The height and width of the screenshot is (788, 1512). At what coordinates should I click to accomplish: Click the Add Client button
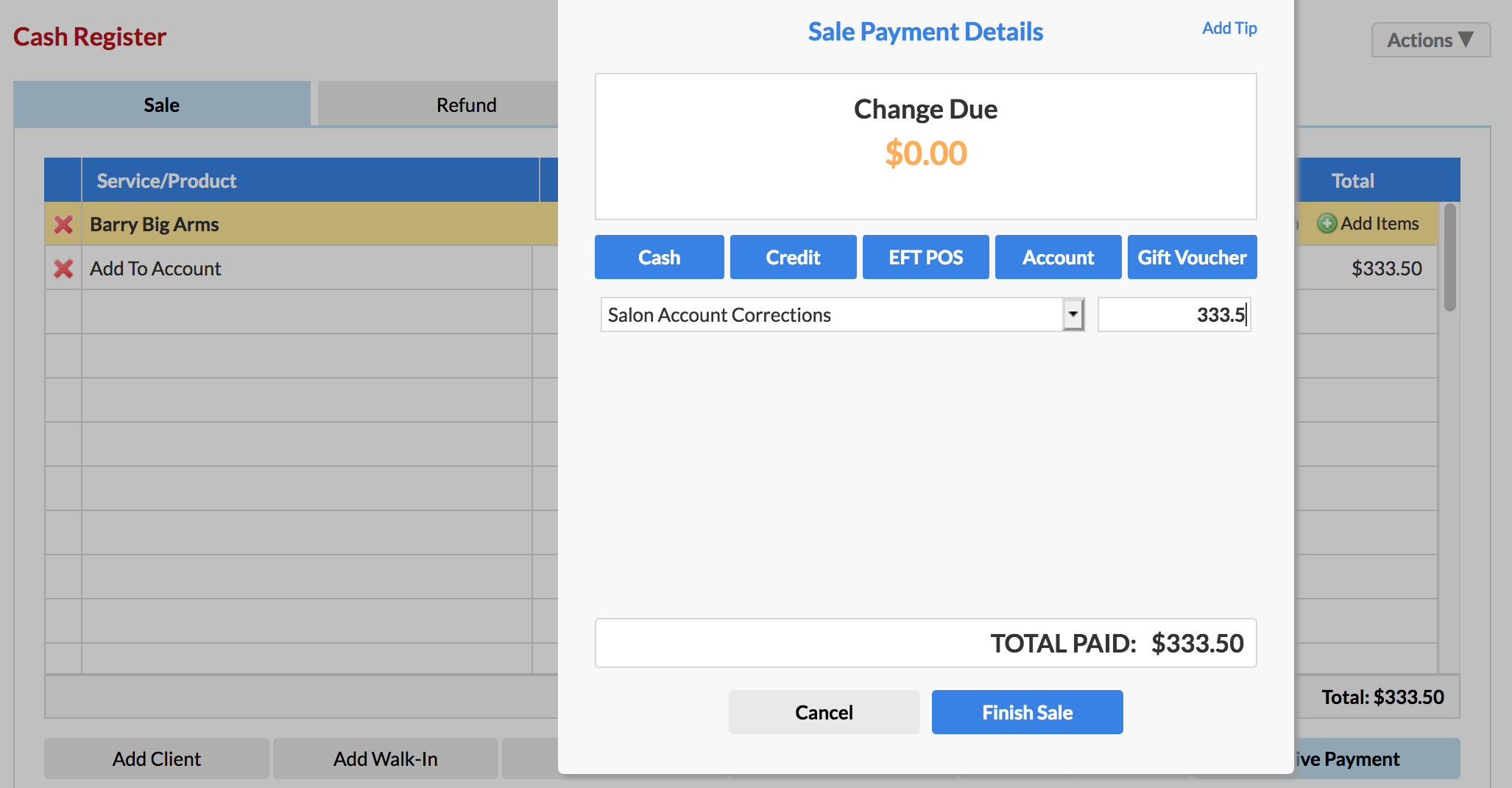click(157, 759)
